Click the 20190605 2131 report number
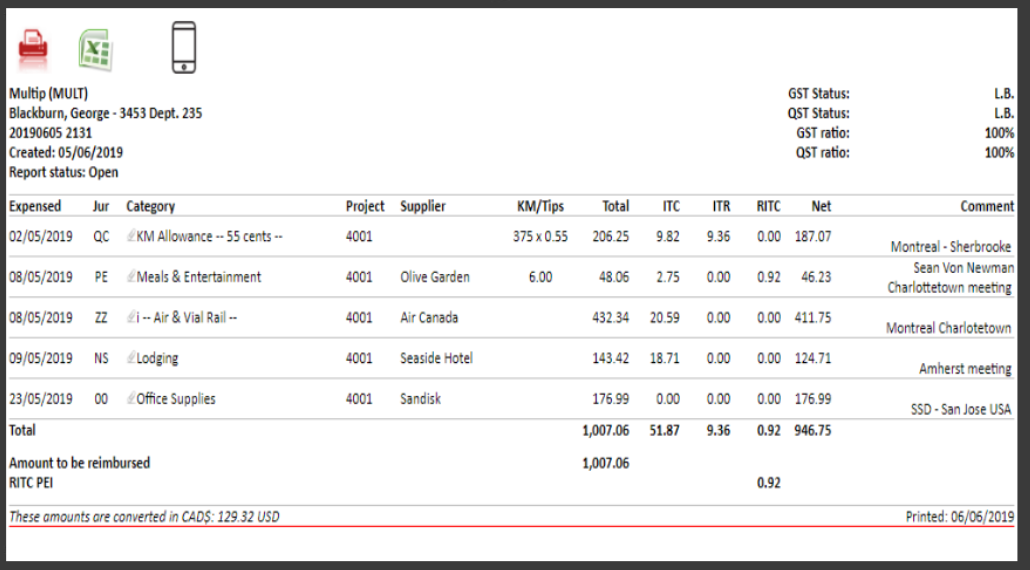This screenshot has height=570, width=1030. 51,133
